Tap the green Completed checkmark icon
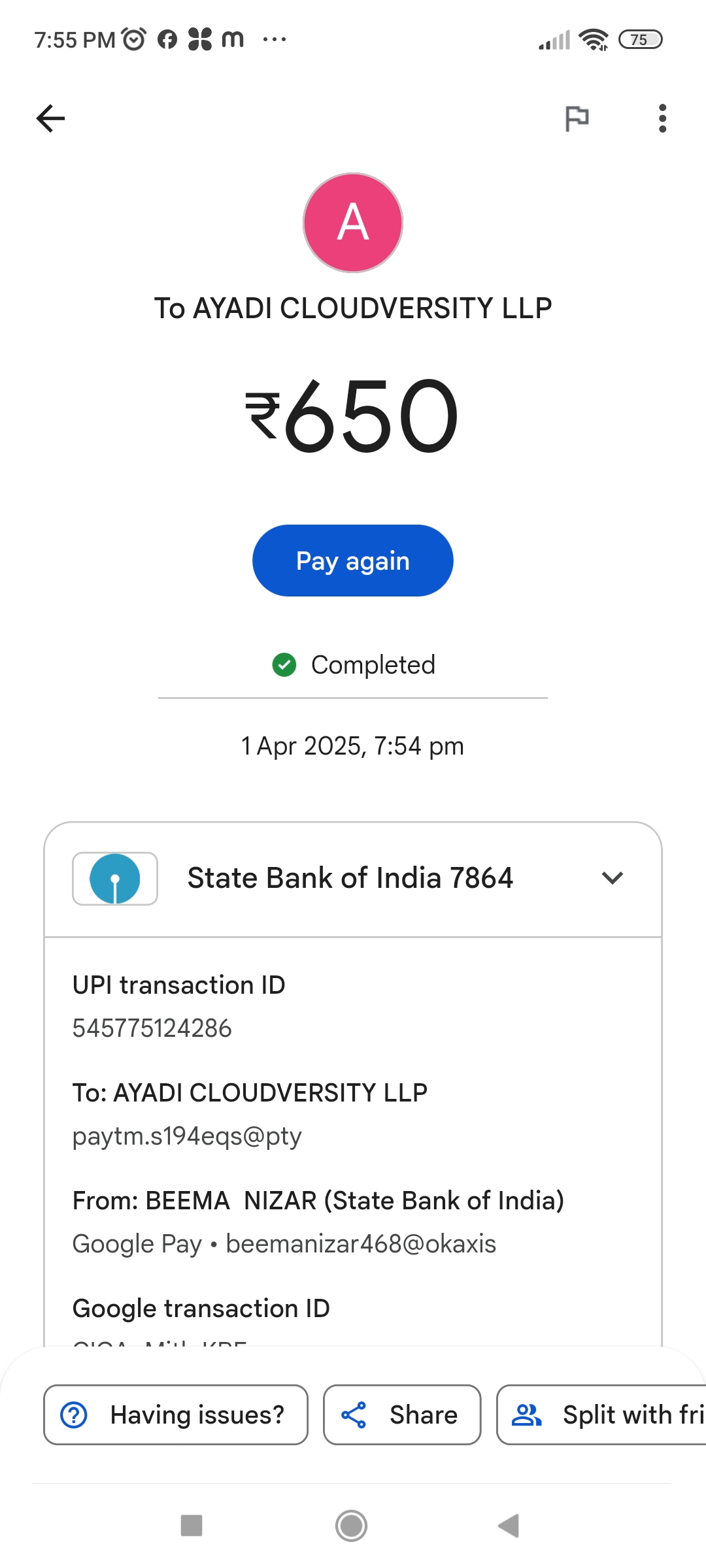This screenshot has height=1568, width=706. tap(284, 665)
